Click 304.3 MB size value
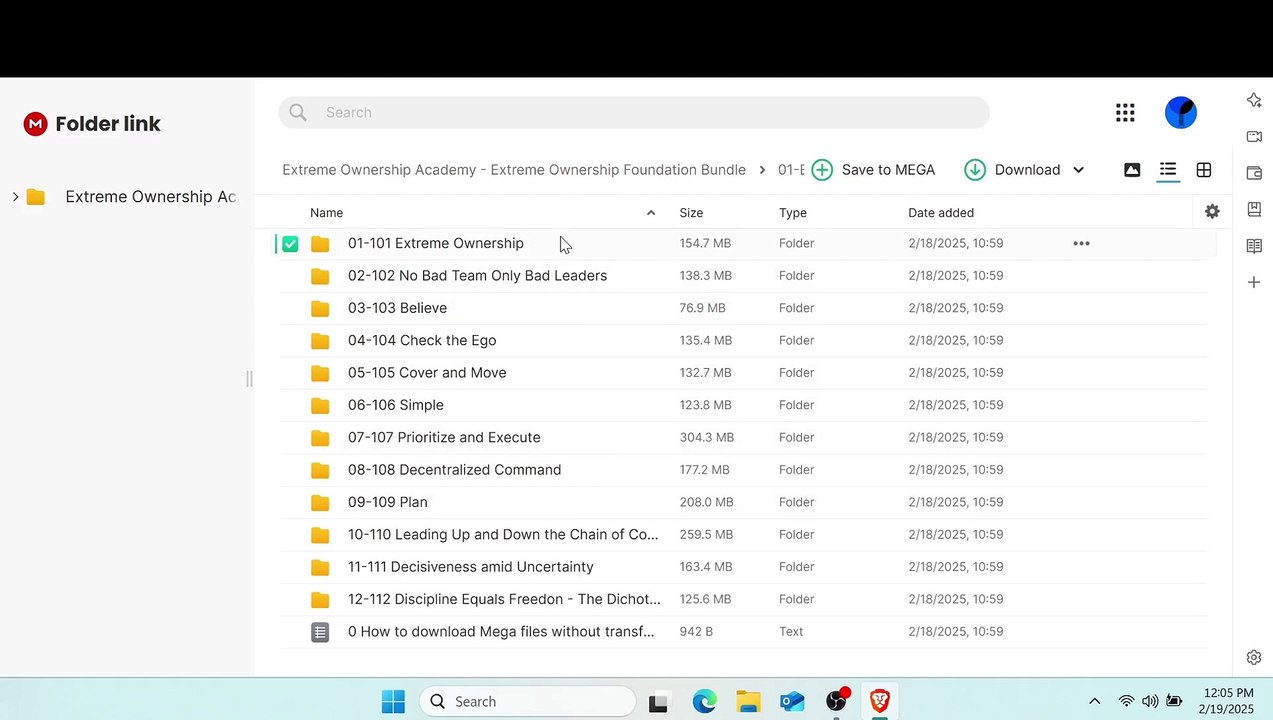Screen dimensions: 1273x720 (x=707, y=438)
